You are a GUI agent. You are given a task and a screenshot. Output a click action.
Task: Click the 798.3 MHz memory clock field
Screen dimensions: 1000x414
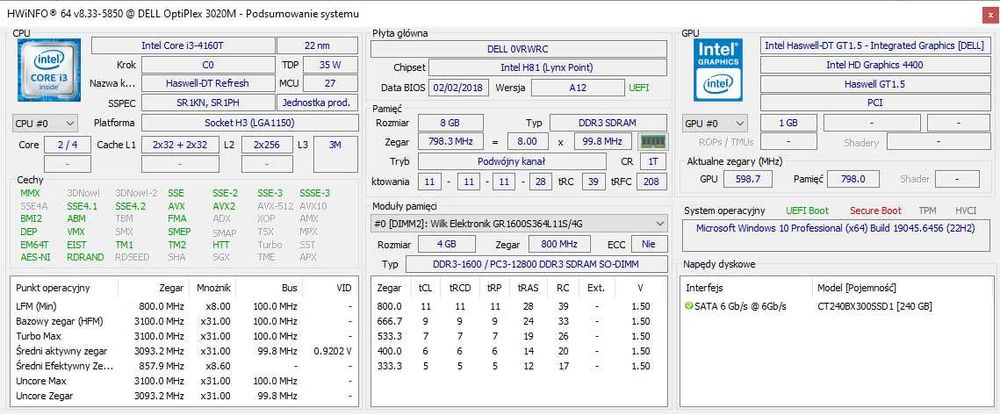click(x=450, y=141)
